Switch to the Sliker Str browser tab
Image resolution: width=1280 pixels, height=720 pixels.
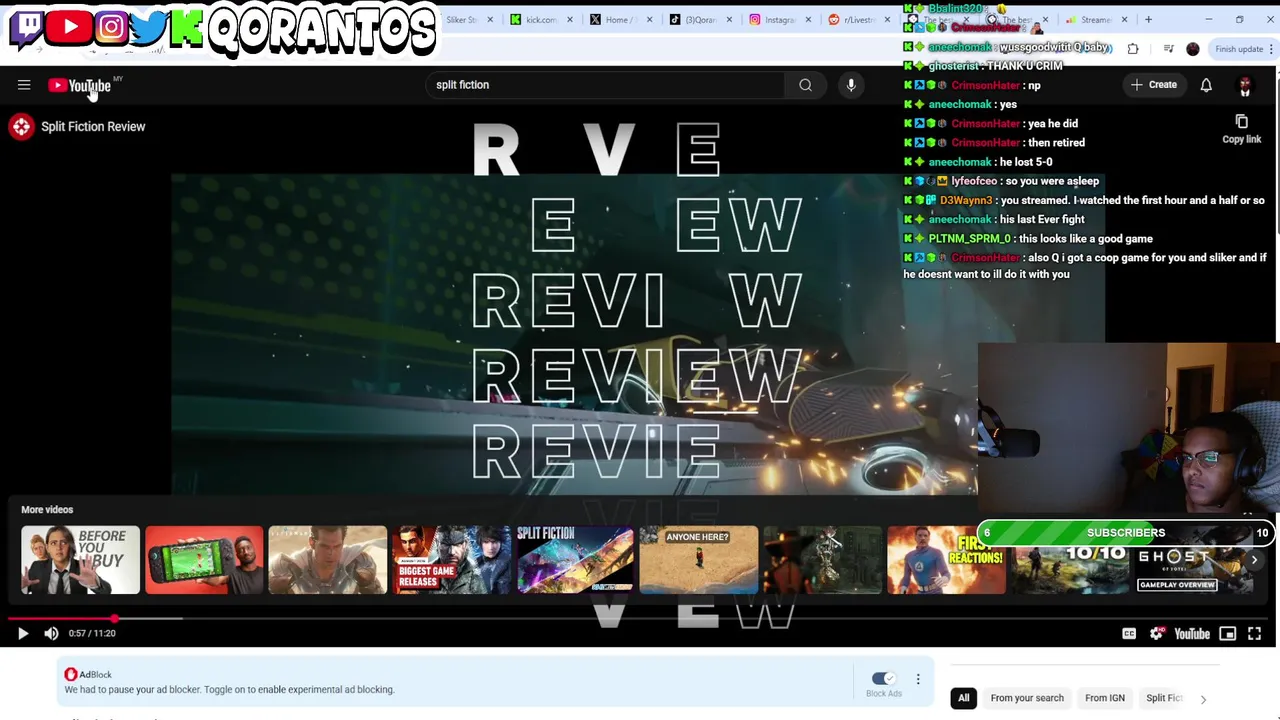click(462, 20)
